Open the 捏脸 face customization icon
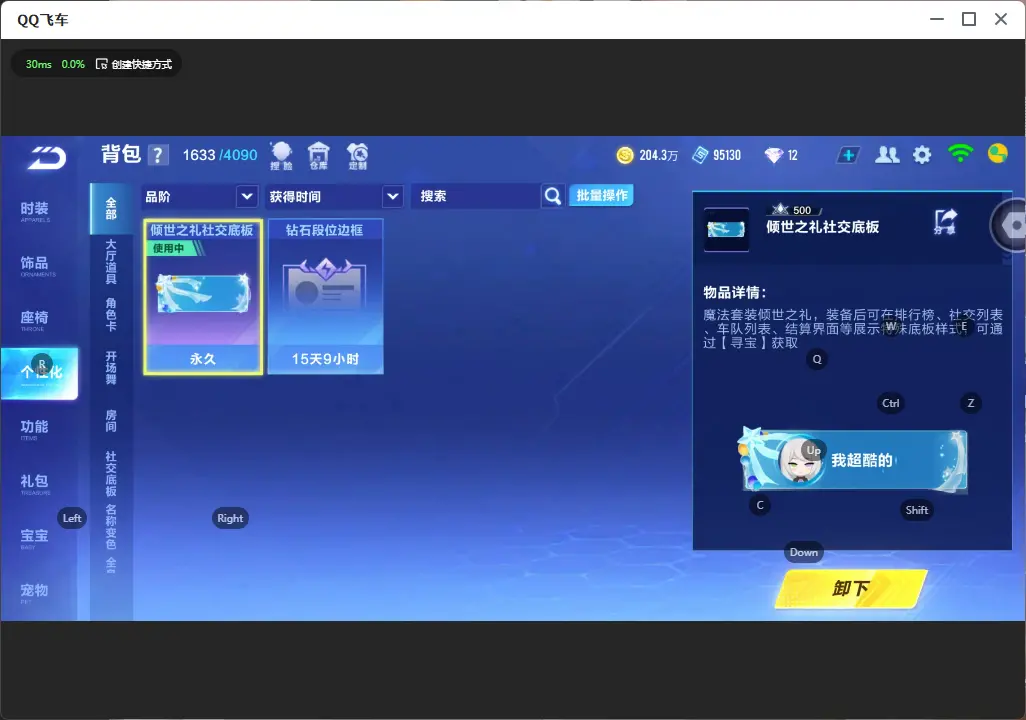Screen dimensions: 1026x720 pyautogui.click(x=281, y=156)
